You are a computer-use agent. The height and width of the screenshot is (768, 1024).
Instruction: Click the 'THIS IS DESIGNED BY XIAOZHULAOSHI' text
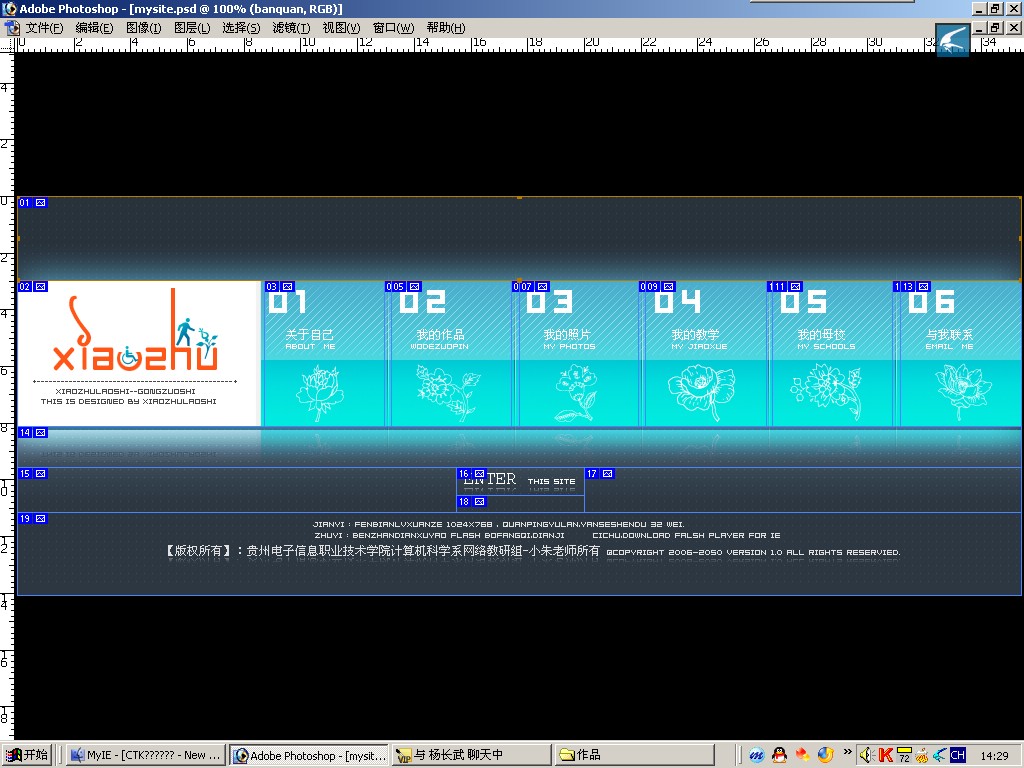point(129,401)
